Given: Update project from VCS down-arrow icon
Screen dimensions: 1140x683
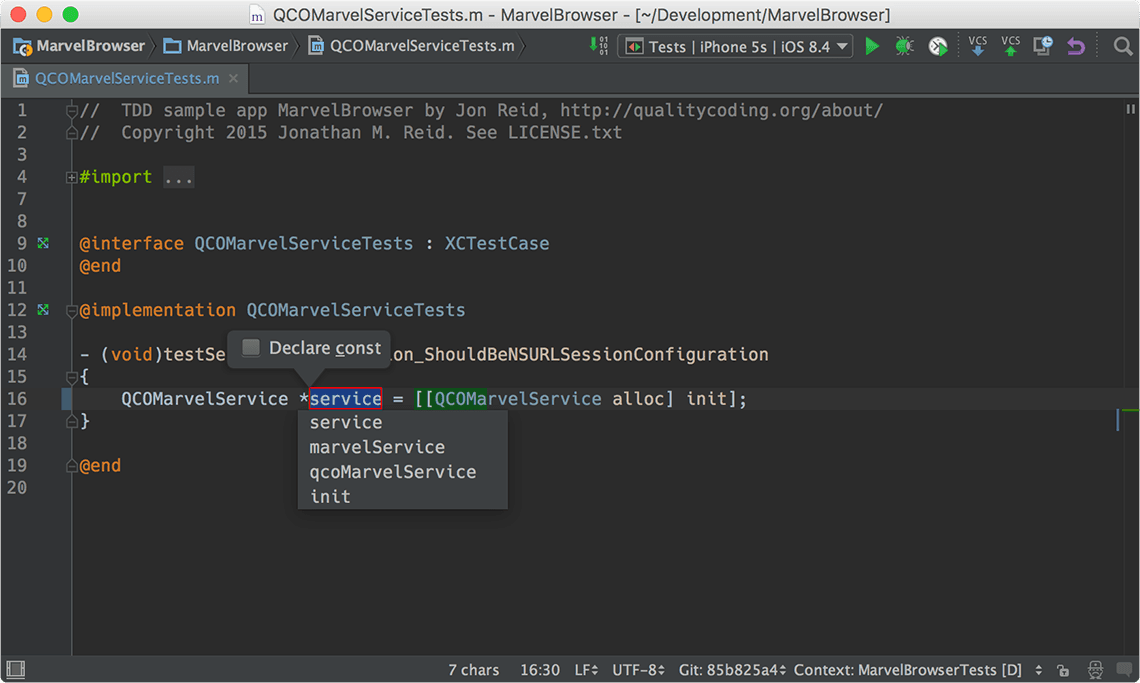Looking at the screenshot, I should point(977,46).
